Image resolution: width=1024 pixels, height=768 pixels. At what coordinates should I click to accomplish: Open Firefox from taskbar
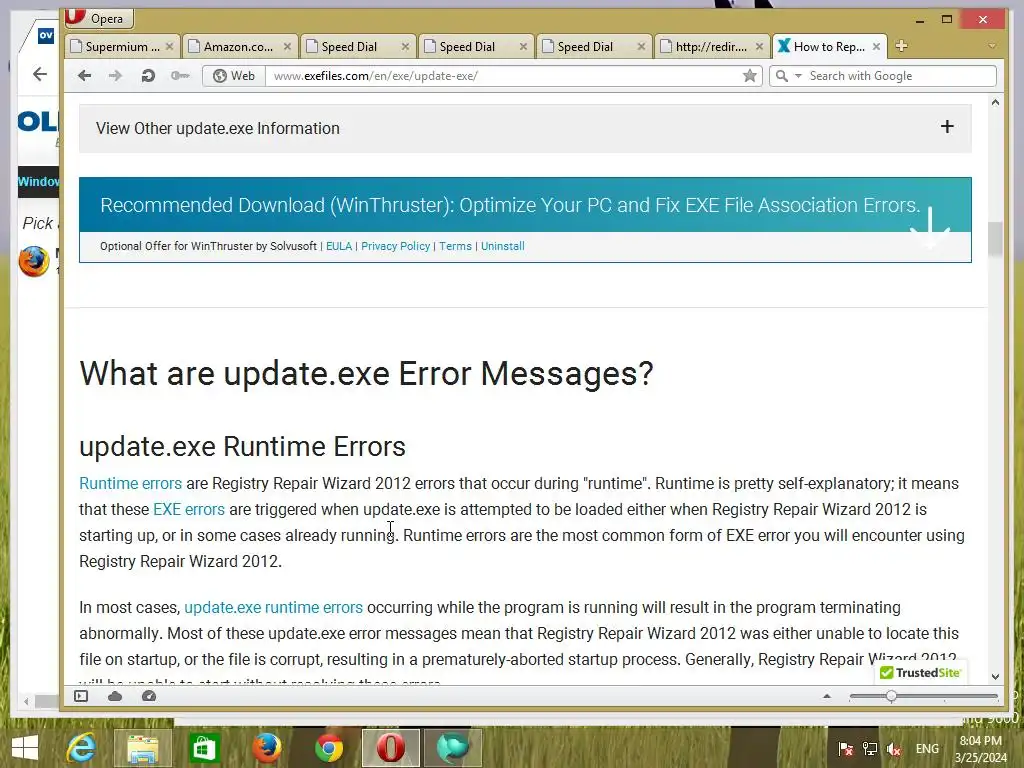[267, 748]
